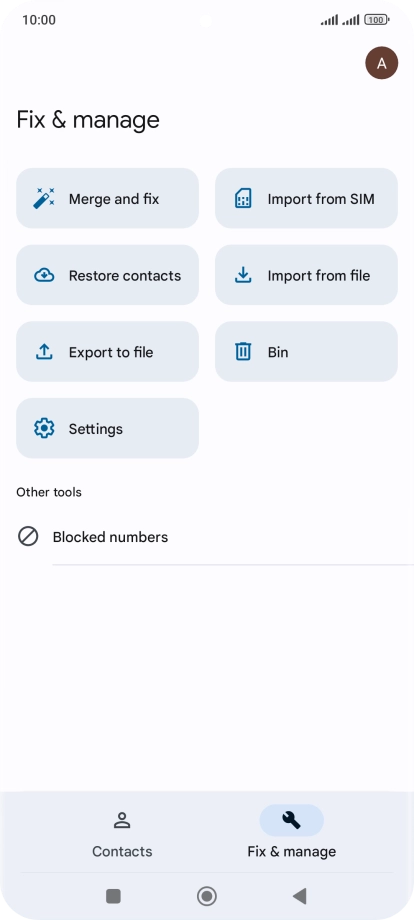Switch to the Contacts tab
The height and width of the screenshot is (920, 414).
click(x=122, y=834)
